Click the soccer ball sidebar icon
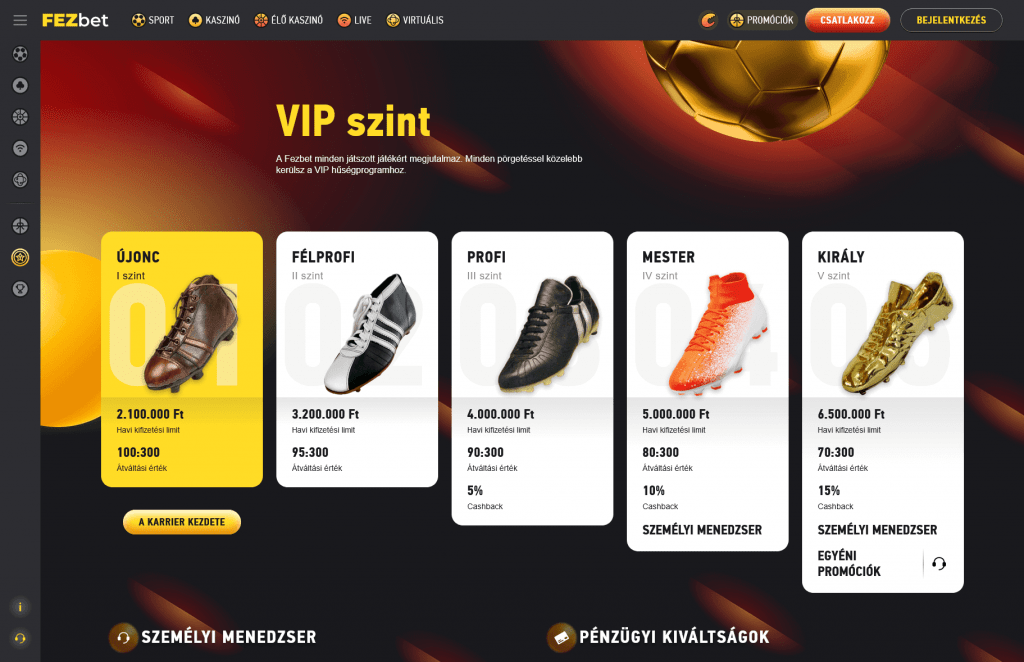The height and width of the screenshot is (662, 1024). (20, 54)
